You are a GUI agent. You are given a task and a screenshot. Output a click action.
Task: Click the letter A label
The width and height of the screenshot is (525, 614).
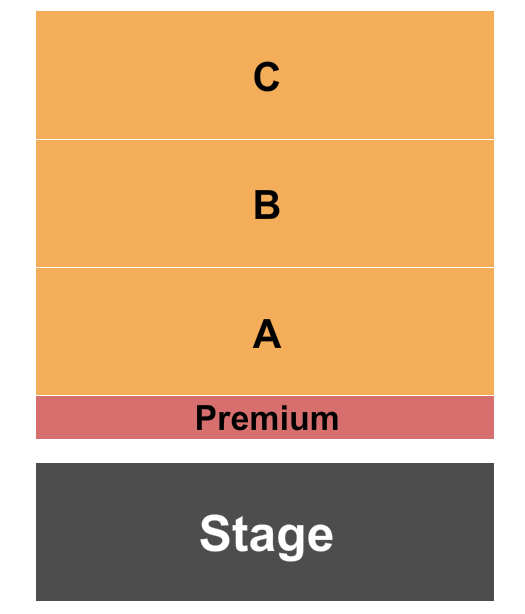point(267,333)
